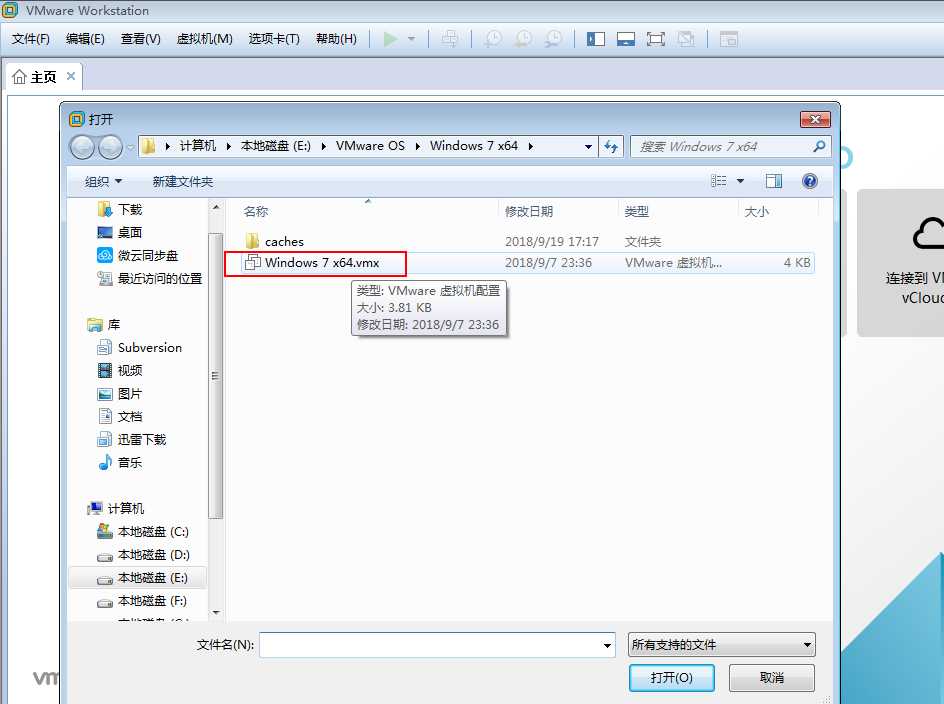
Task: Click the green Power On play icon
Action: click(x=391, y=39)
